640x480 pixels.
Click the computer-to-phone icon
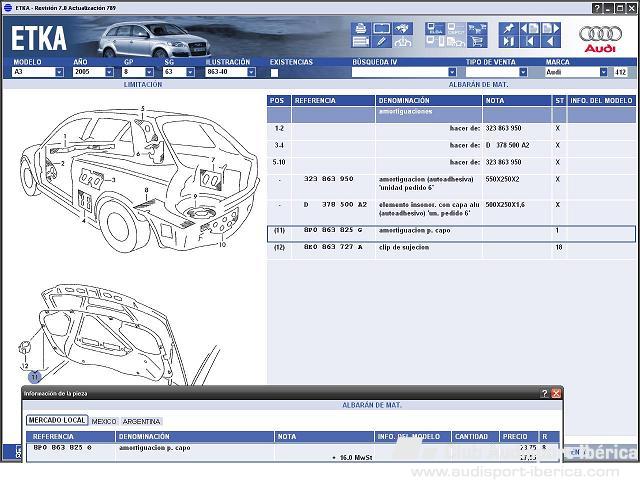[435, 42]
